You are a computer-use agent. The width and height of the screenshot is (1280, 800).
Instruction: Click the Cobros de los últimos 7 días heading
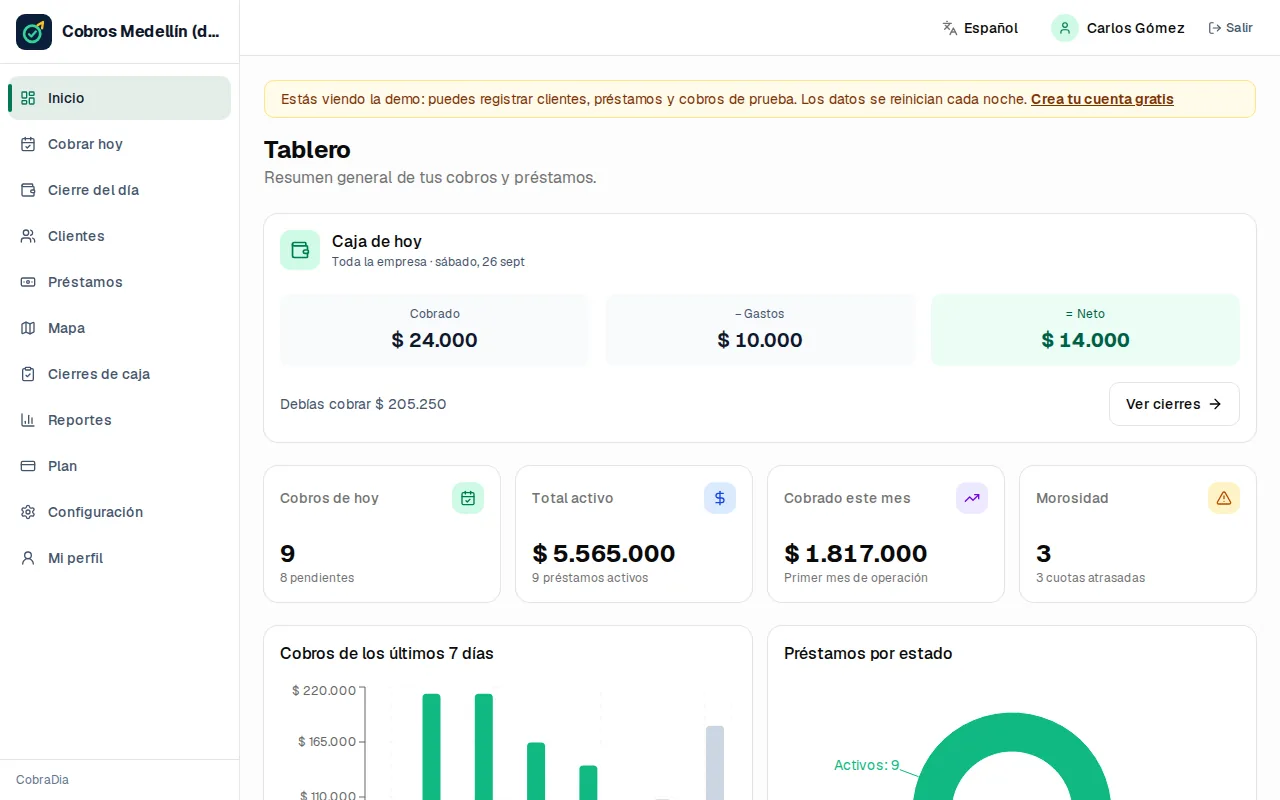tap(387, 653)
